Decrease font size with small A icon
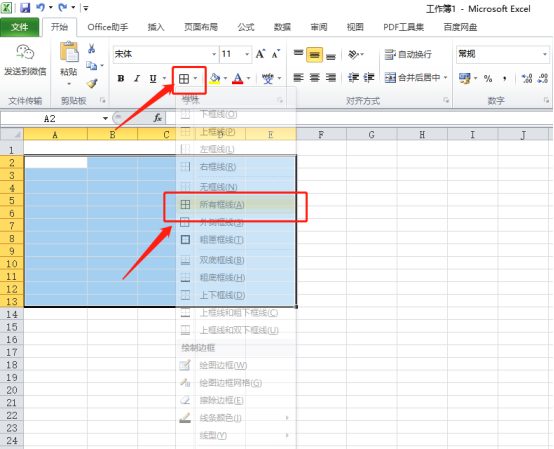Screen dimensions: 554x449 tap(276, 54)
